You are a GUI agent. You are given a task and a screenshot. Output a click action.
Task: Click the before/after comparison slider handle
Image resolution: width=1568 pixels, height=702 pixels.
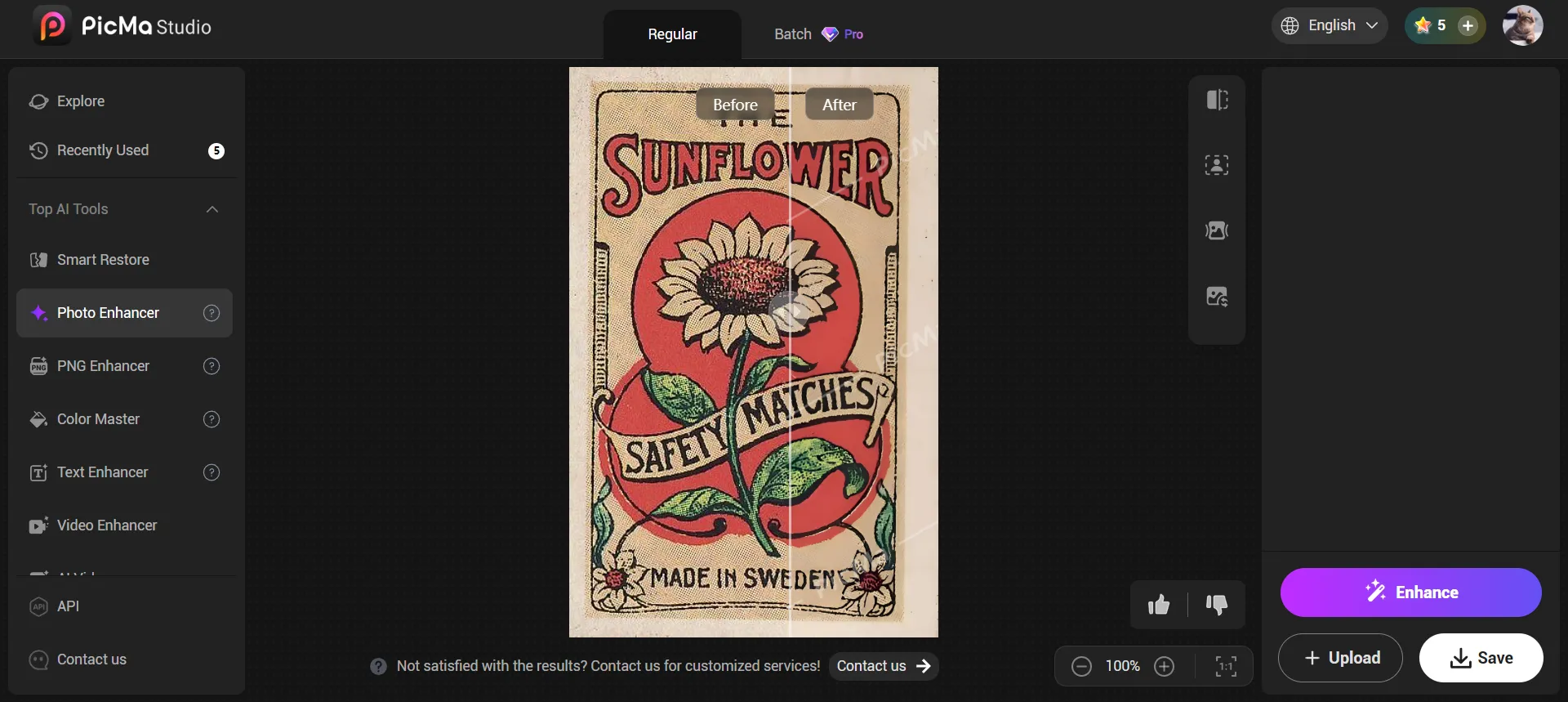[x=789, y=311]
